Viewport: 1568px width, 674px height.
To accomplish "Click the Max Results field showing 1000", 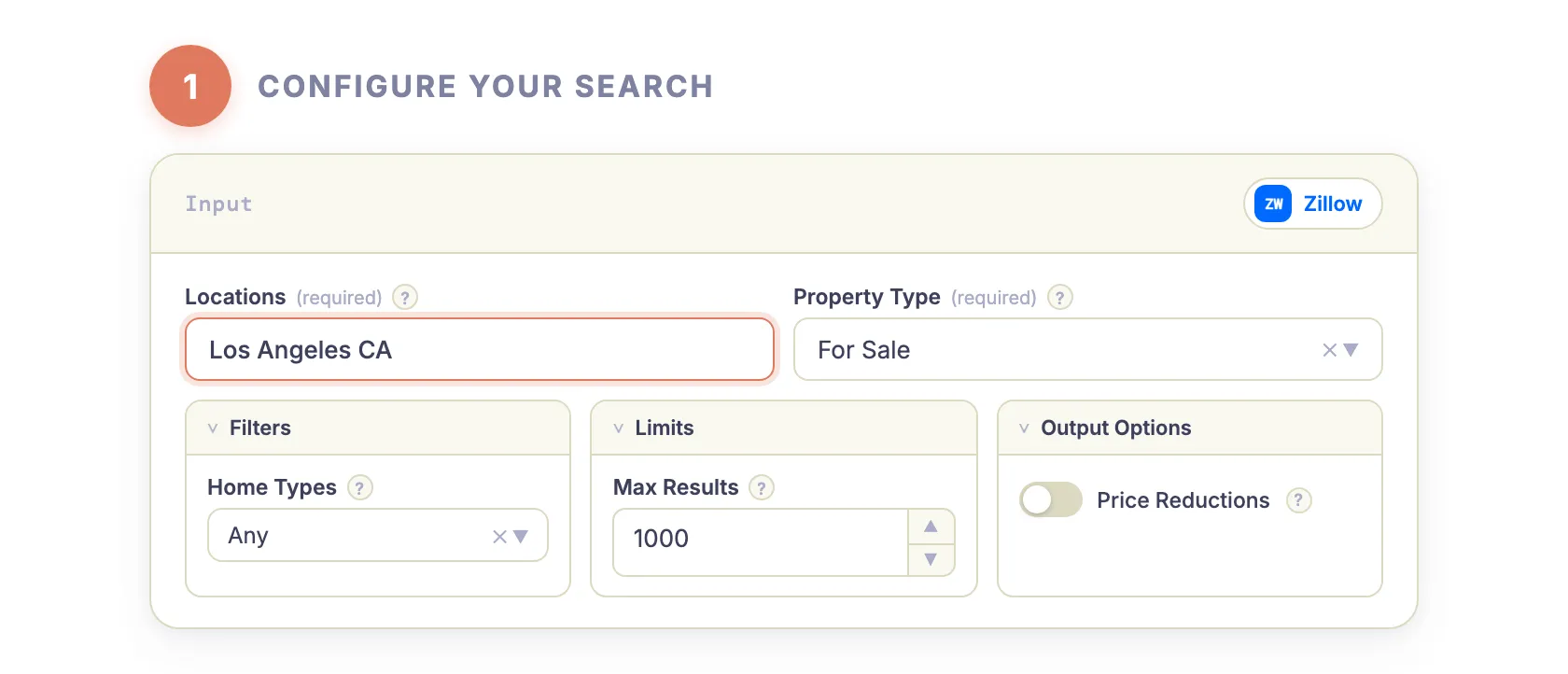I will [756, 540].
